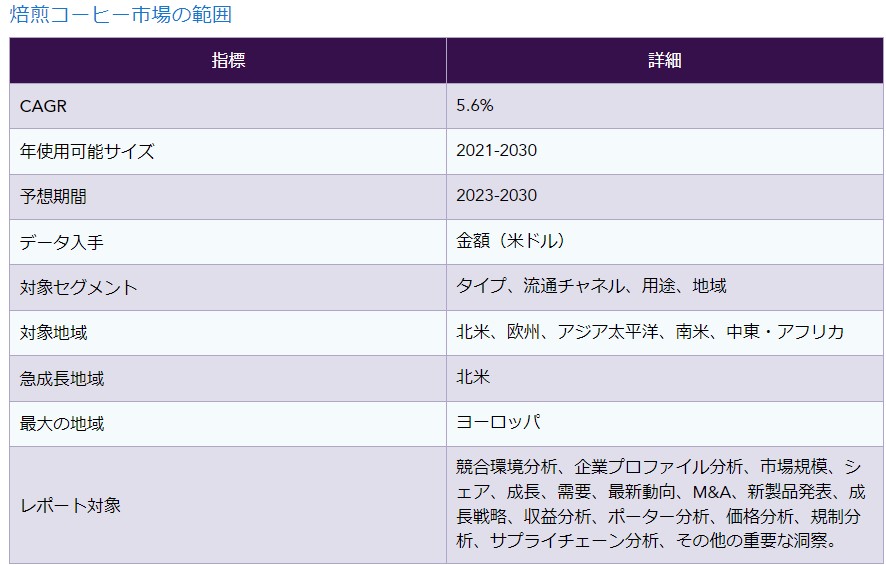
Task: Click the 詳細 column header
Action: [664, 60]
